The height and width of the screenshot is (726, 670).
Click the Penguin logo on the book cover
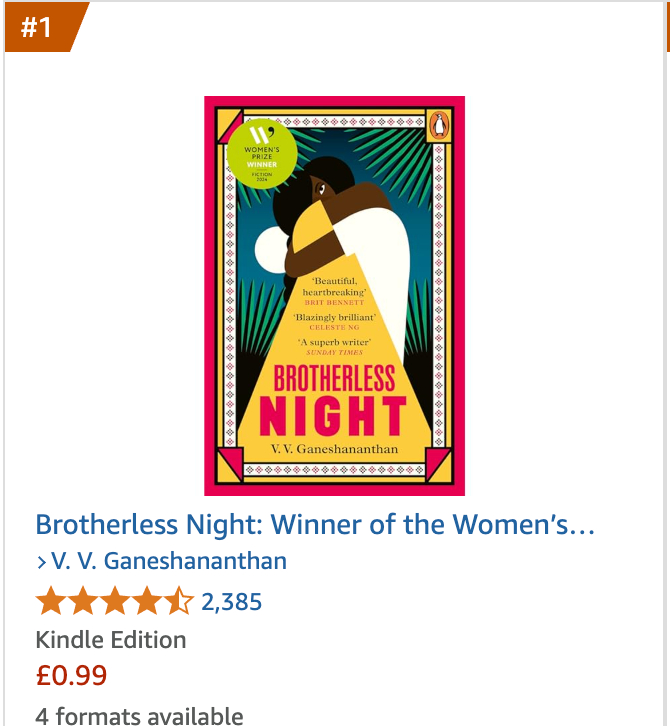point(435,125)
